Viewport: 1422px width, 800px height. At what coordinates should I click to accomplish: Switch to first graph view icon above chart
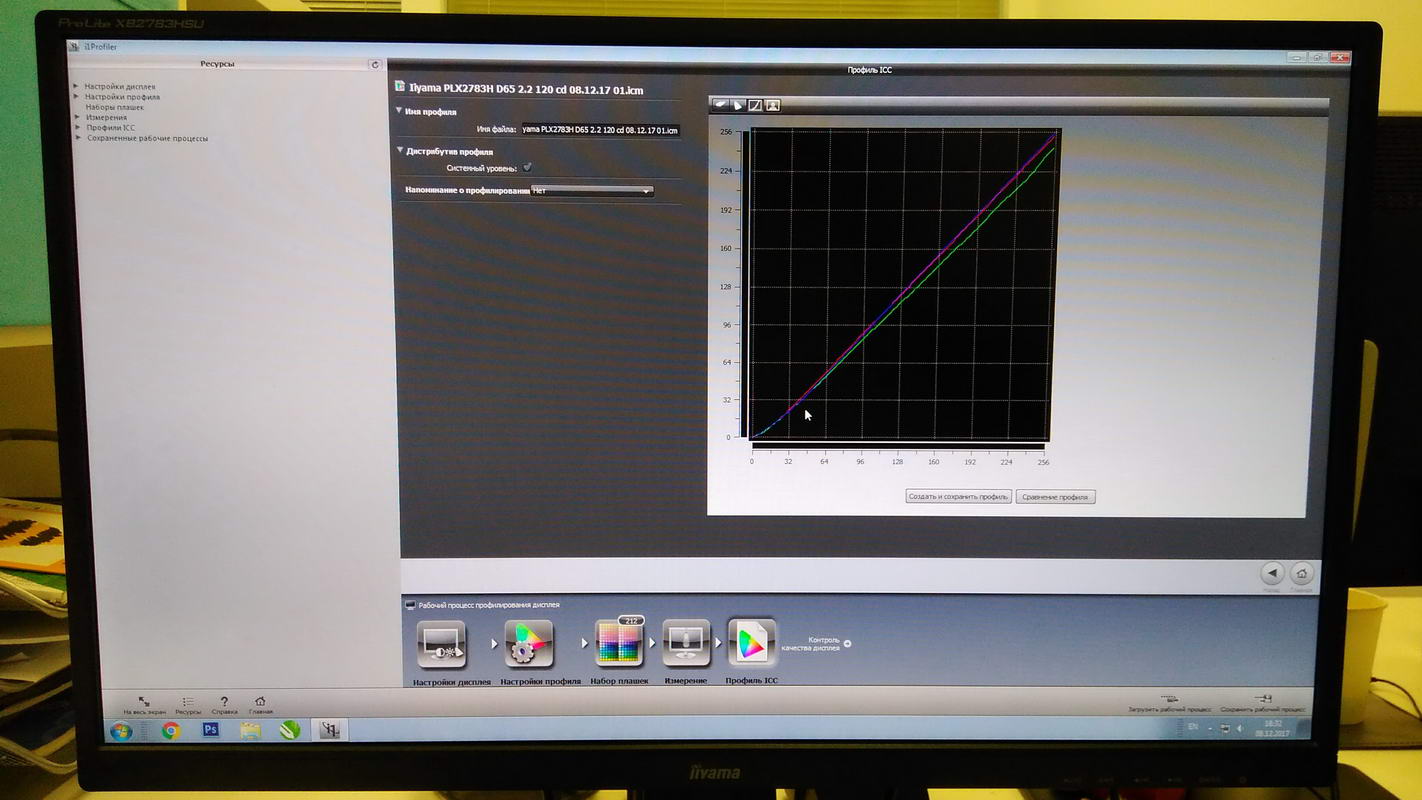(718, 104)
